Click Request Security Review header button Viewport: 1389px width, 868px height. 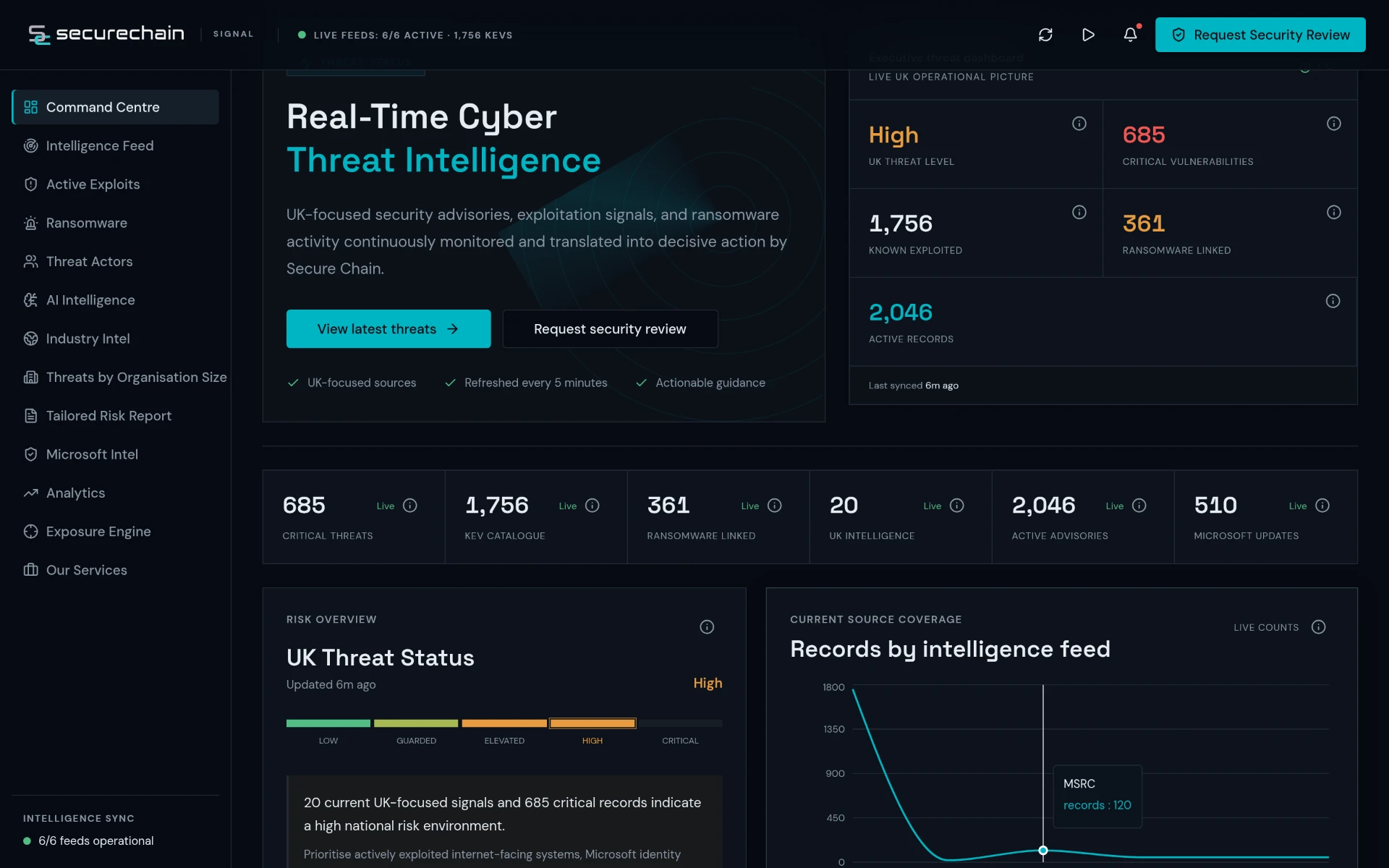(x=1260, y=35)
